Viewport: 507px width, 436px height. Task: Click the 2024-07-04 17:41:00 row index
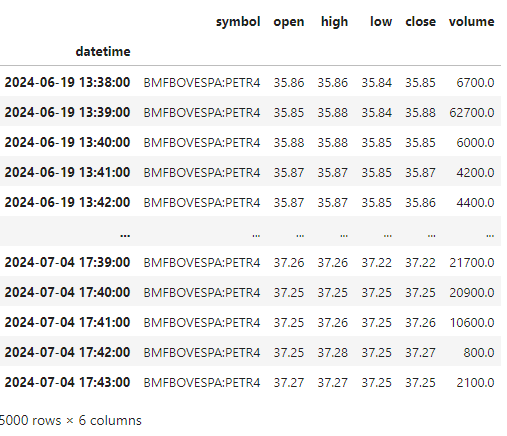click(x=67, y=322)
